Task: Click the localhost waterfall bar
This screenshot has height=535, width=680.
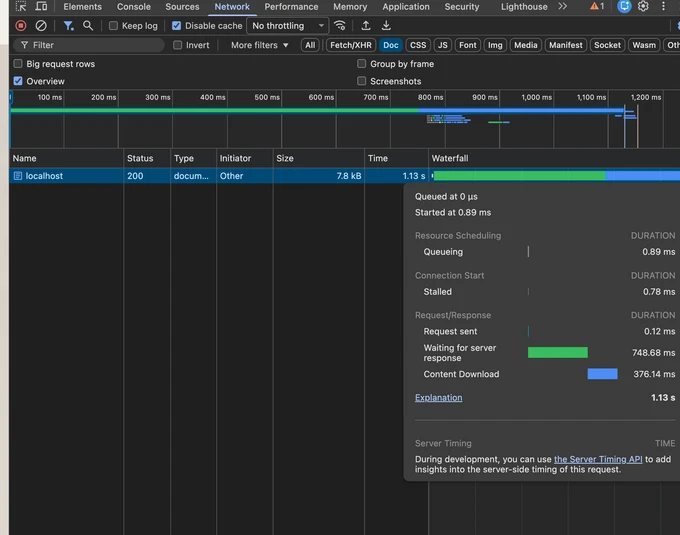Action: coord(557,176)
